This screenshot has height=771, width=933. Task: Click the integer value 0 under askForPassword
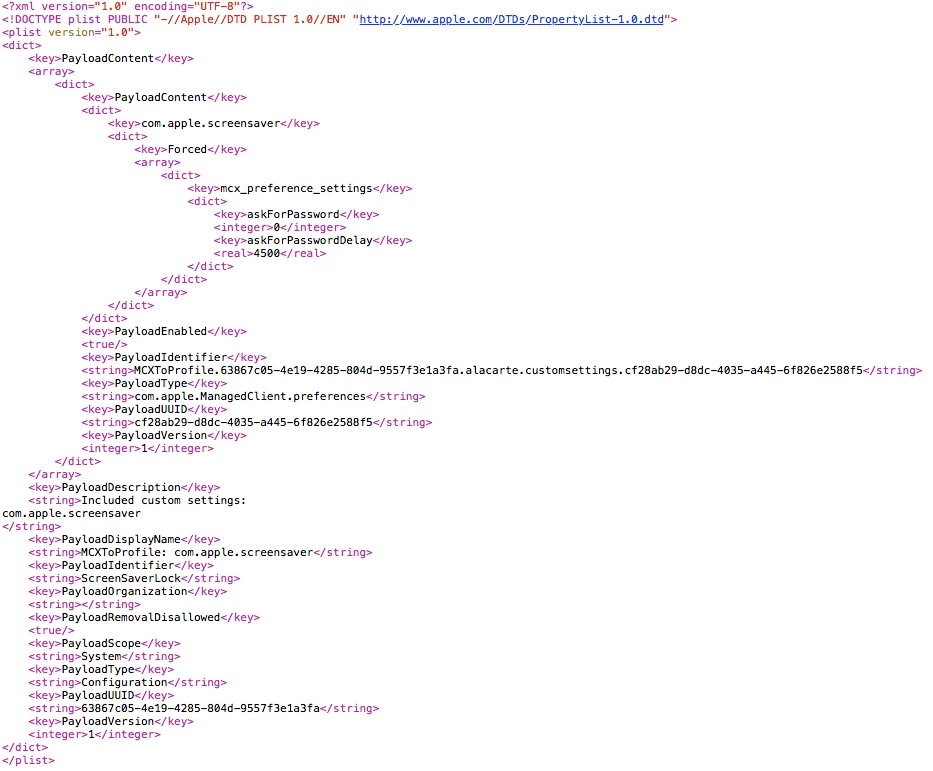coord(277,227)
